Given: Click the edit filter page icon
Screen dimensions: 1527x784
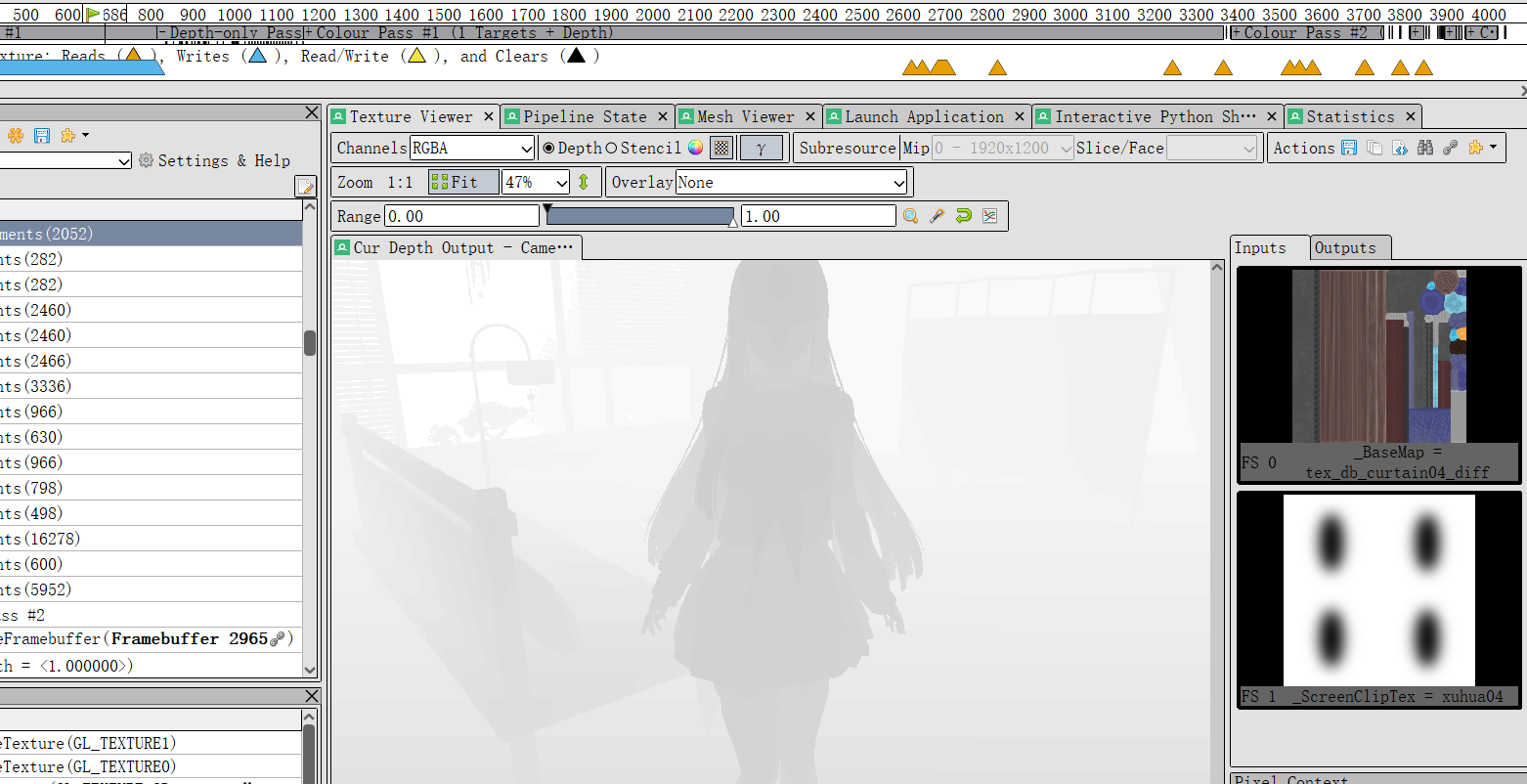Looking at the screenshot, I should coord(305,186).
